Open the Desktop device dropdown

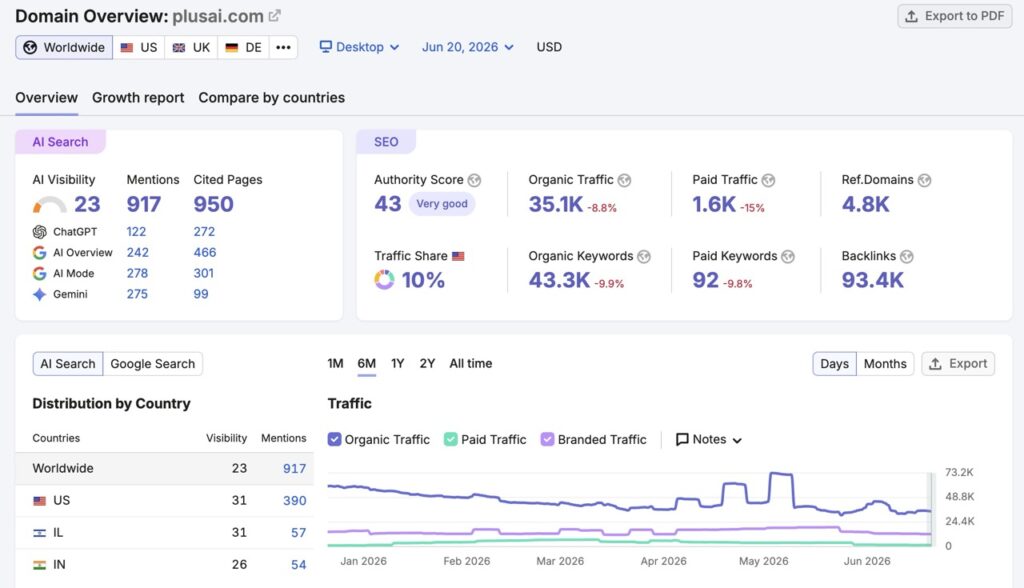[359, 47]
